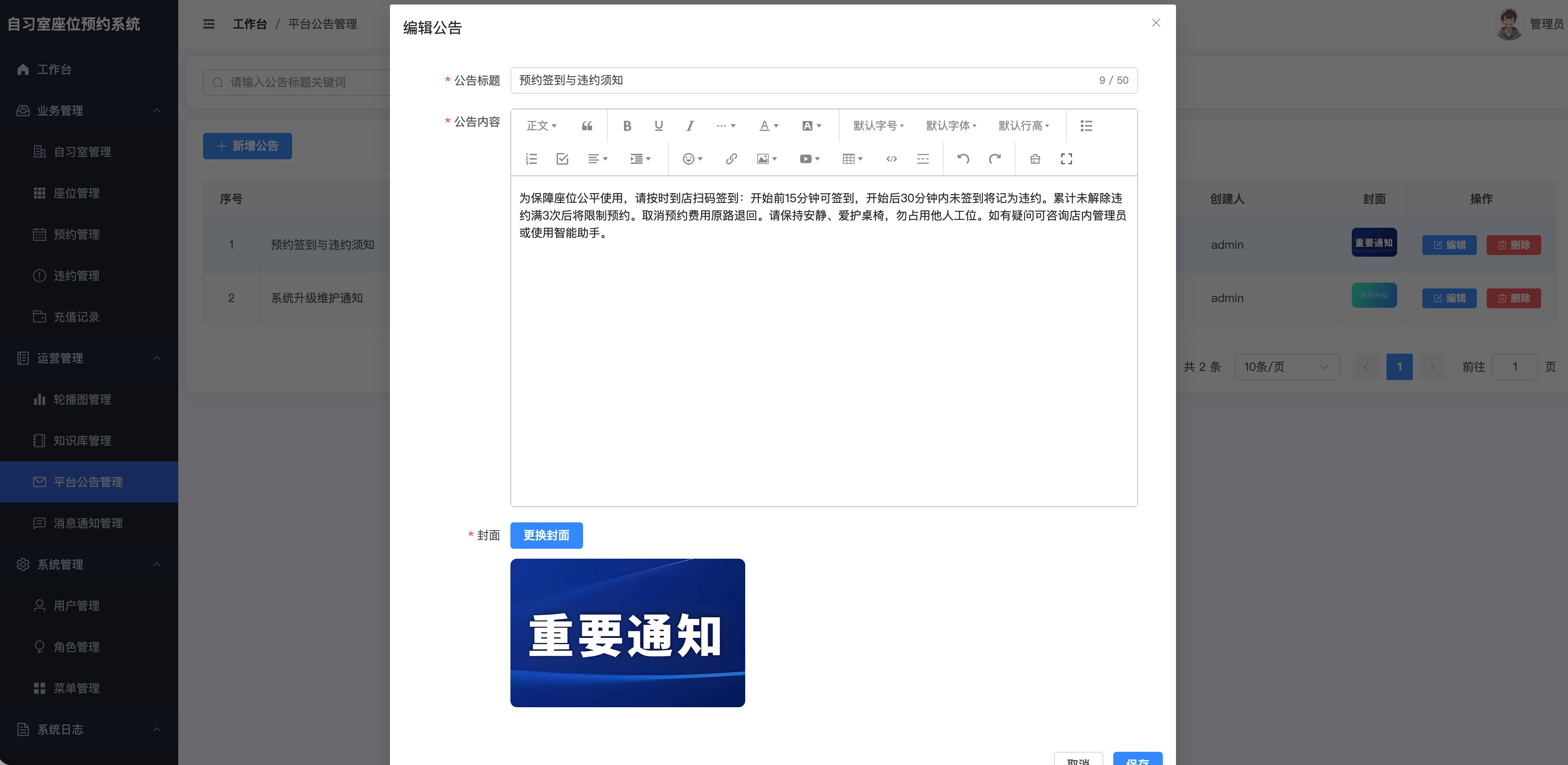Image resolution: width=1568 pixels, height=765 pixels.
Task: Collapse the 系统管理 sidebar group
Action: click(x=89, y=565)
